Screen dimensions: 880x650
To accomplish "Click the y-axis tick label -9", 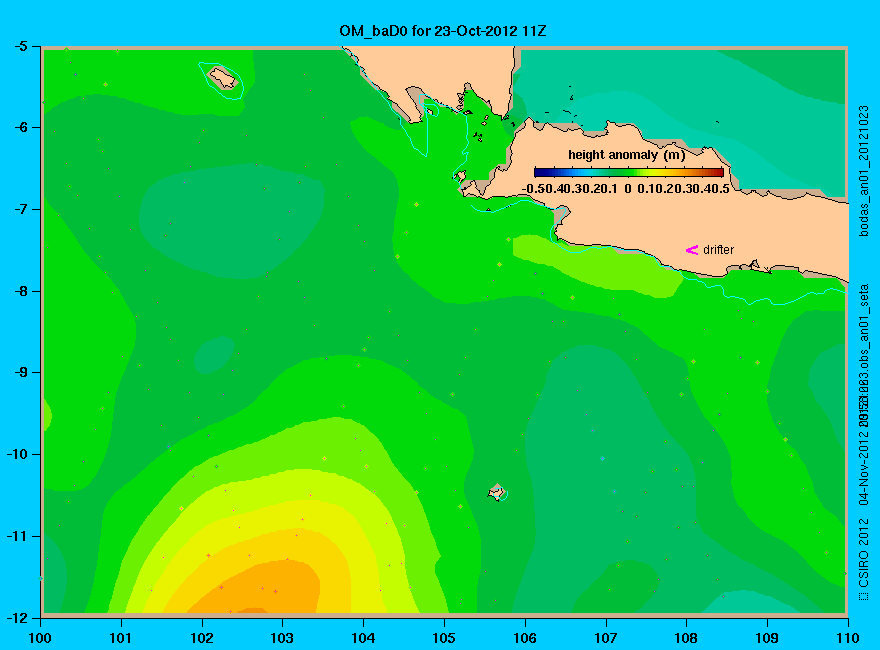I will pos(20,372).
